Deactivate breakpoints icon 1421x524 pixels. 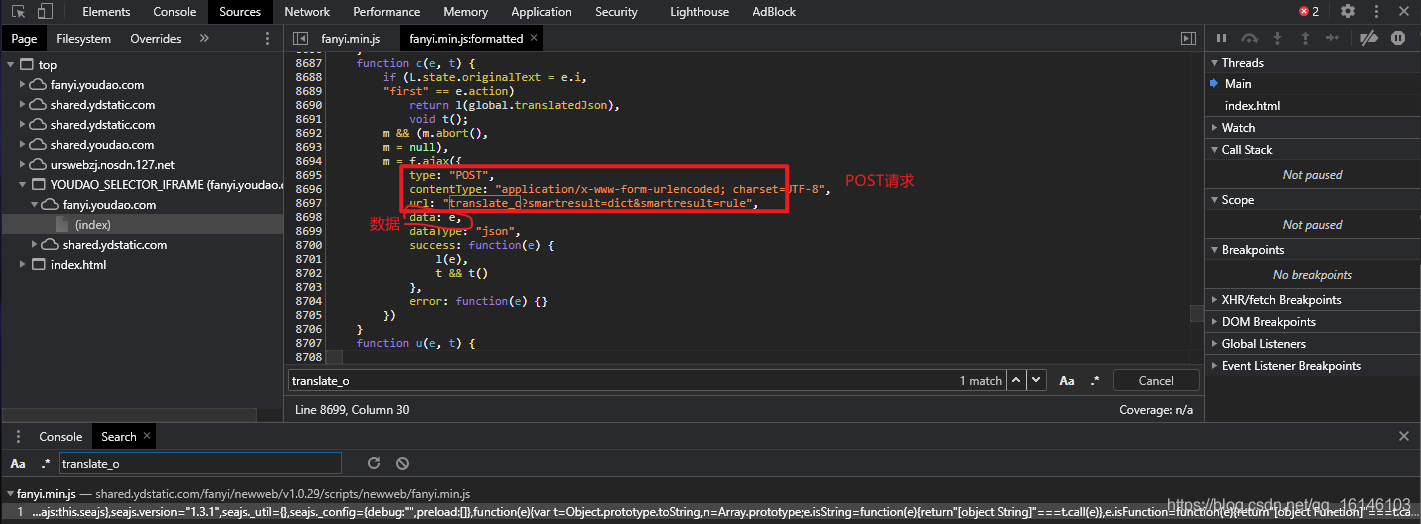(x=1369, y=38)
